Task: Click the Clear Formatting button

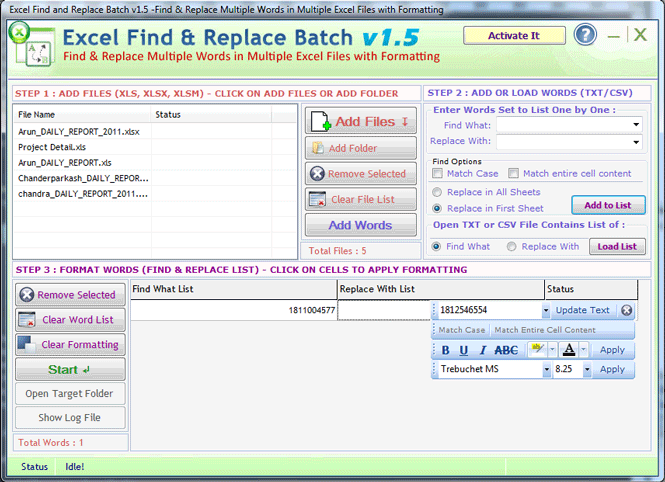Action: pyautogui.click(x=70, y=345)
